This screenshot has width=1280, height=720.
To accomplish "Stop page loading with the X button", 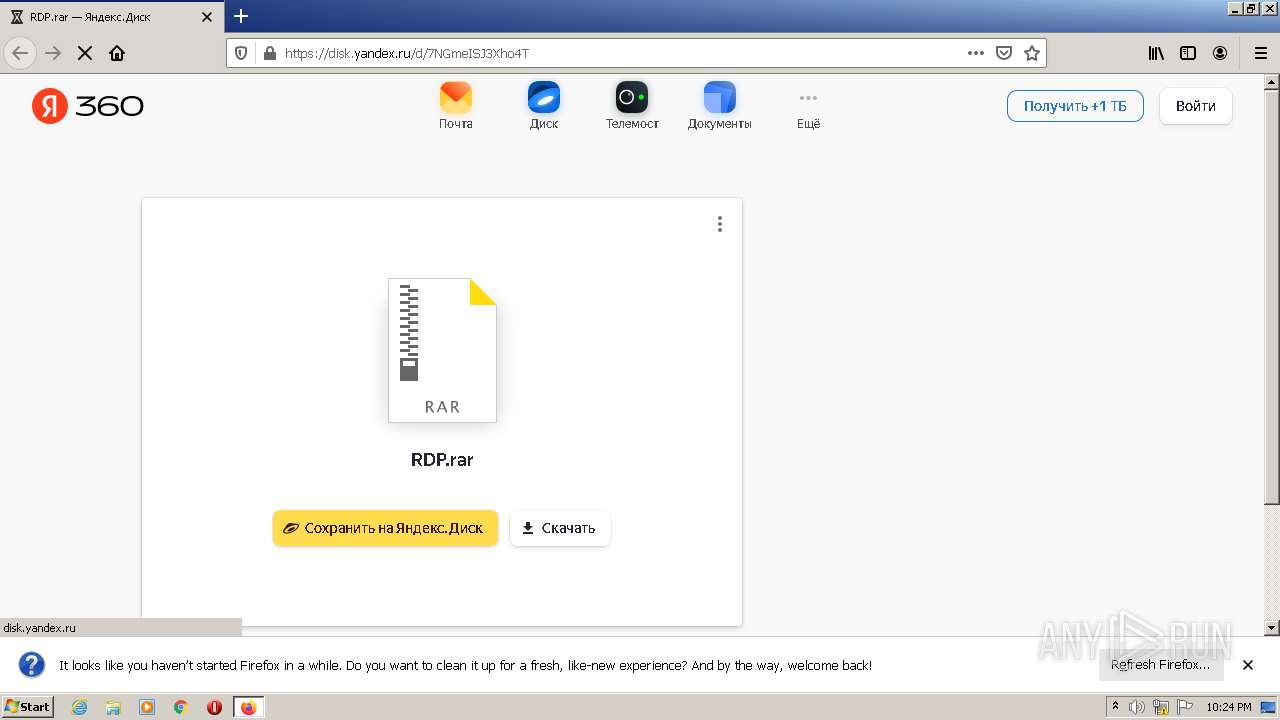I will (85, 53).
